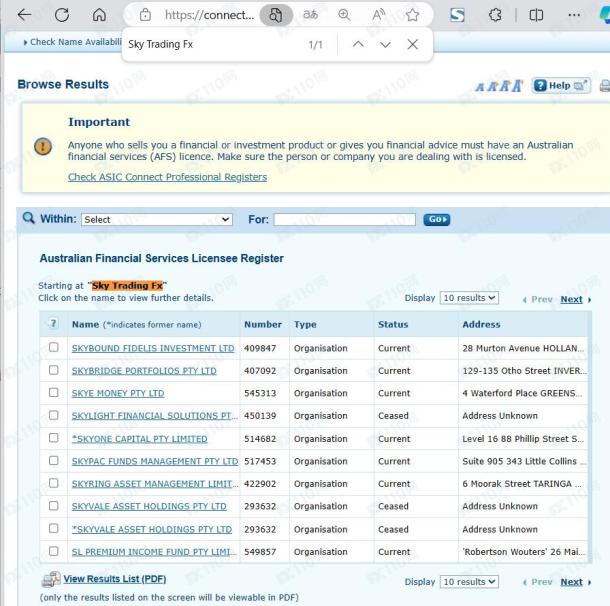
Task: Click the Go button
Action: point(436,220)
